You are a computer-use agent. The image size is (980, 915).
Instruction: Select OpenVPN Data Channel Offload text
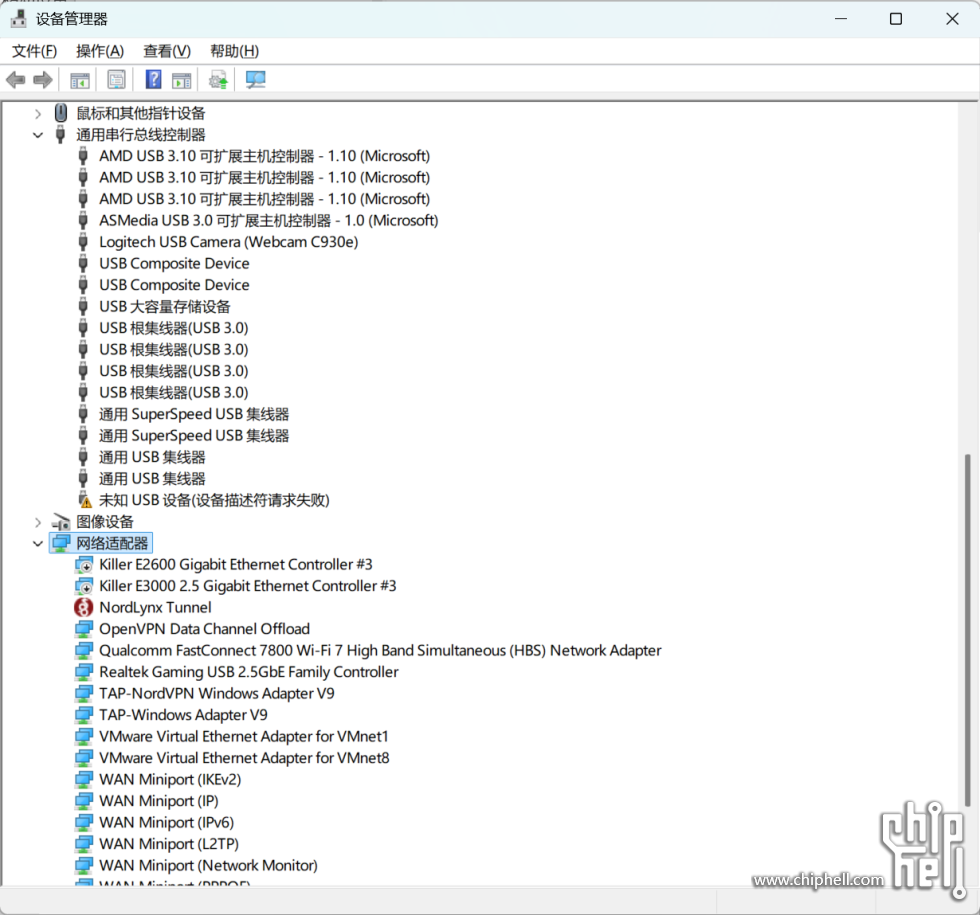pyautogui.click(x=204, y=629)
